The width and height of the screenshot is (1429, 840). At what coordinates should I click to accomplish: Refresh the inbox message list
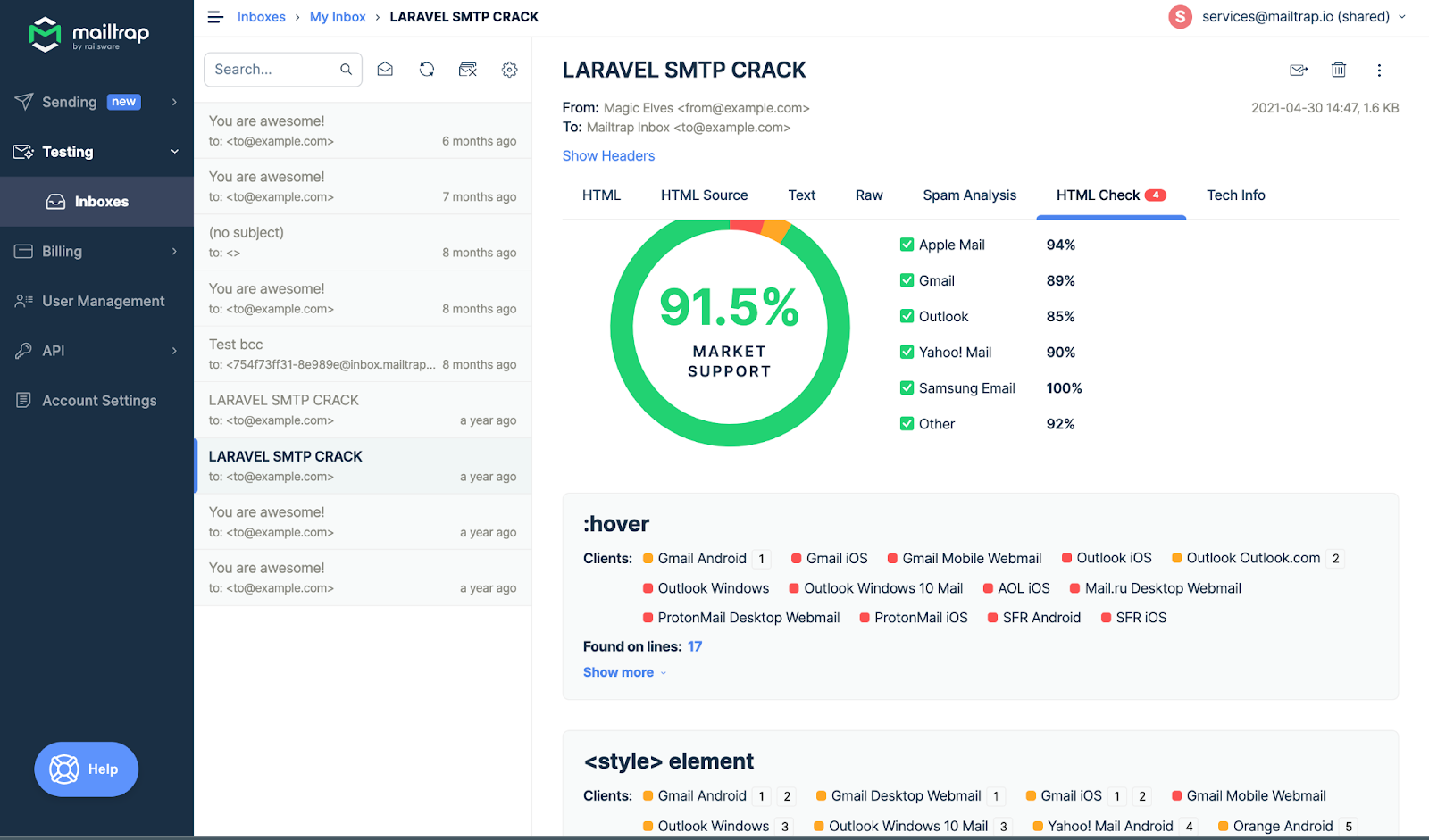click(427, 70)
